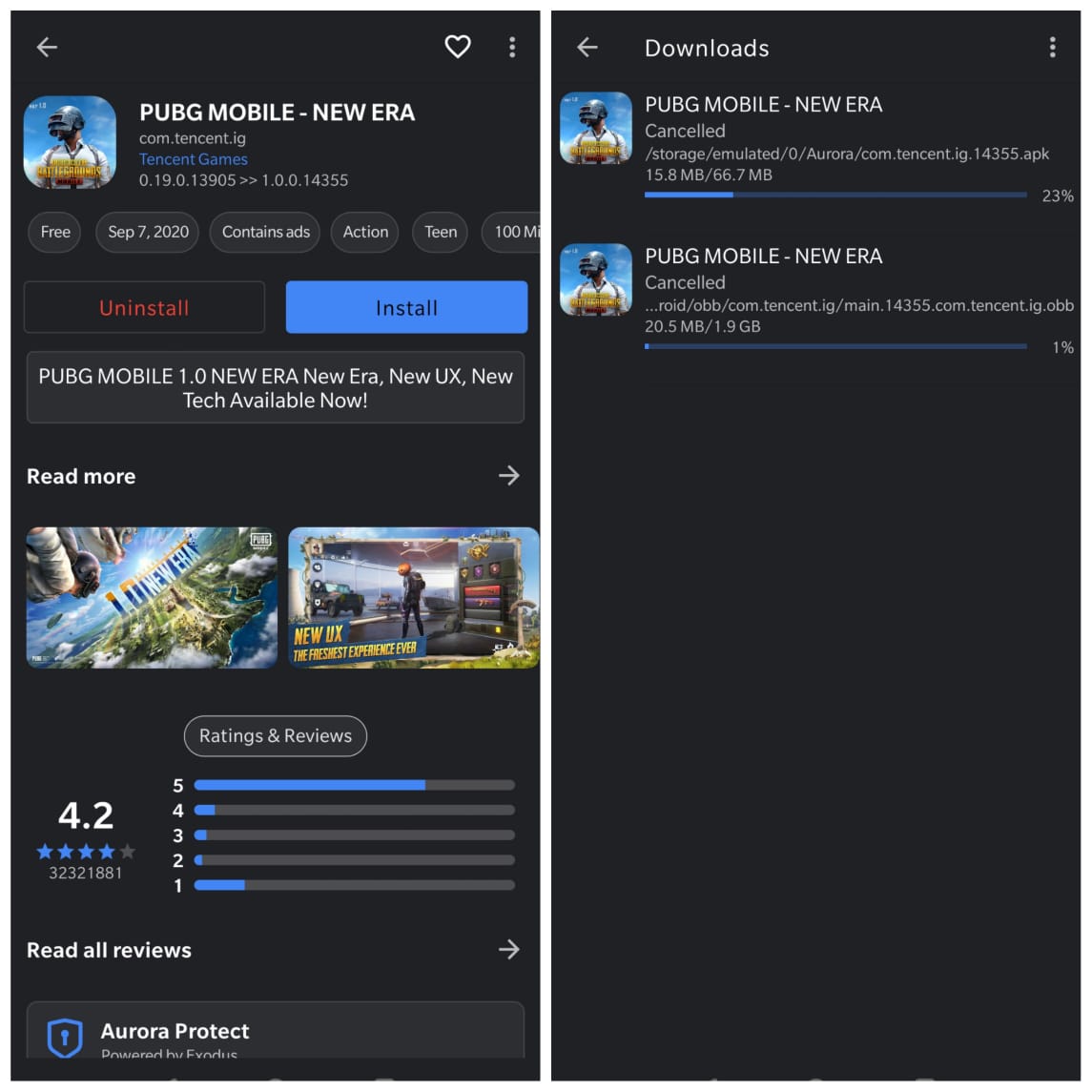This screenshot has width=1092, height=1092.
Task: Tap the Teen rating chip
Action: 441,232
